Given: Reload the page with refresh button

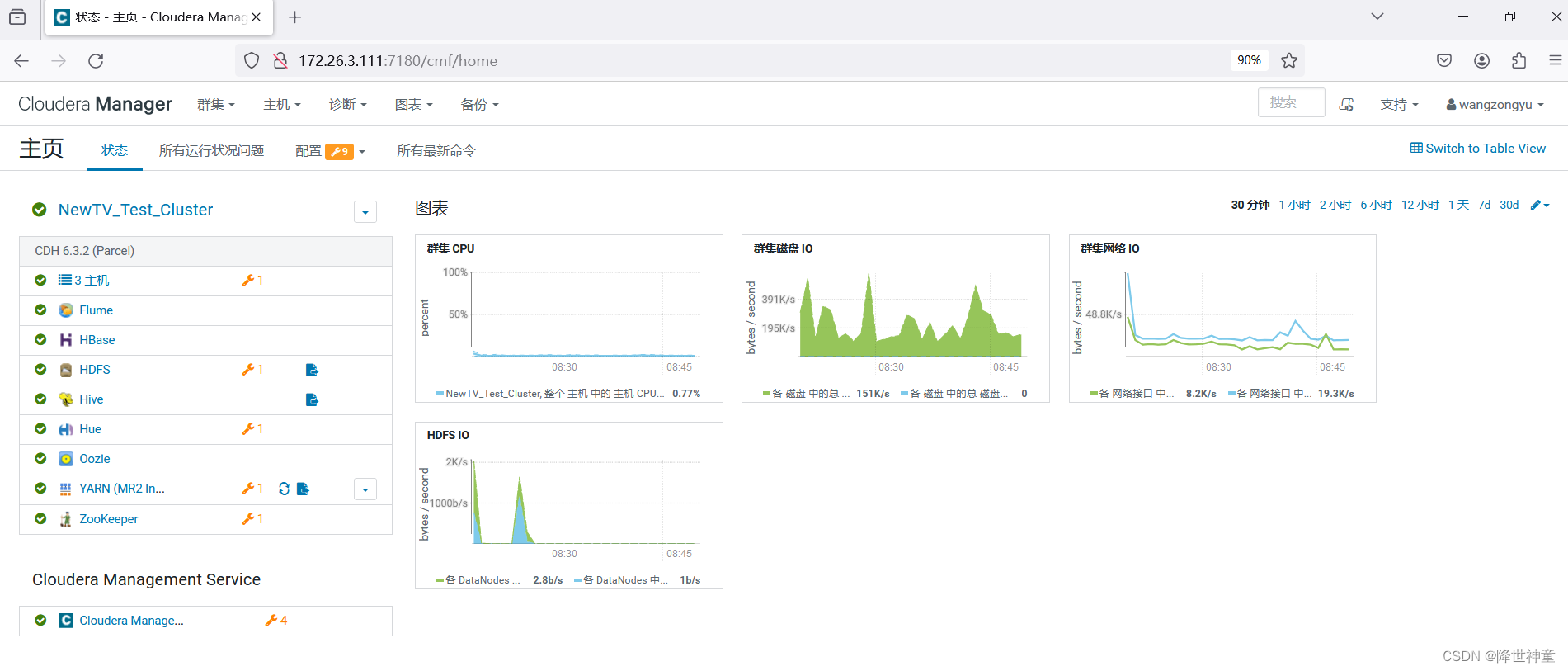Looking at the screenshot, I should coord(96,60).
